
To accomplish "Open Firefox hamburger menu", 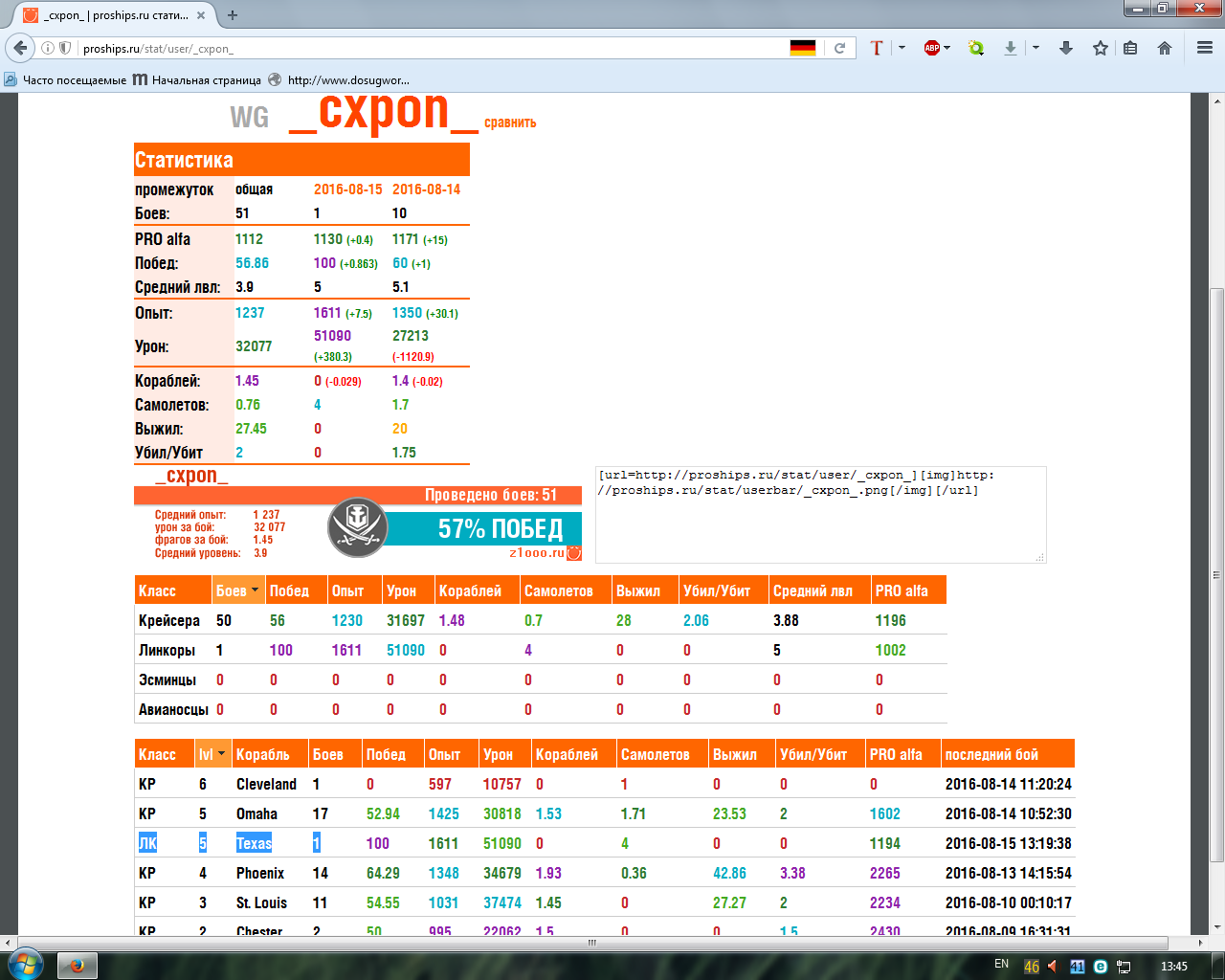I will pyautogui.click(x=1205, y=48).
